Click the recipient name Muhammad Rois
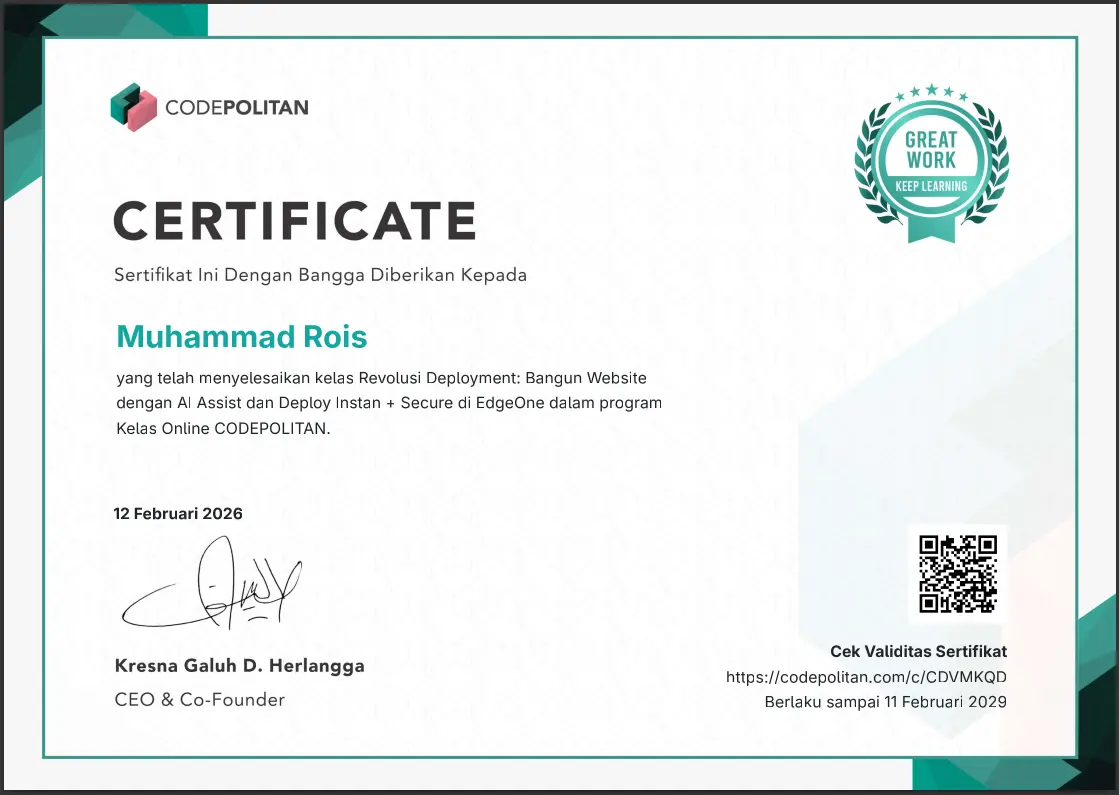1119x795 pixels. [242, 337]
